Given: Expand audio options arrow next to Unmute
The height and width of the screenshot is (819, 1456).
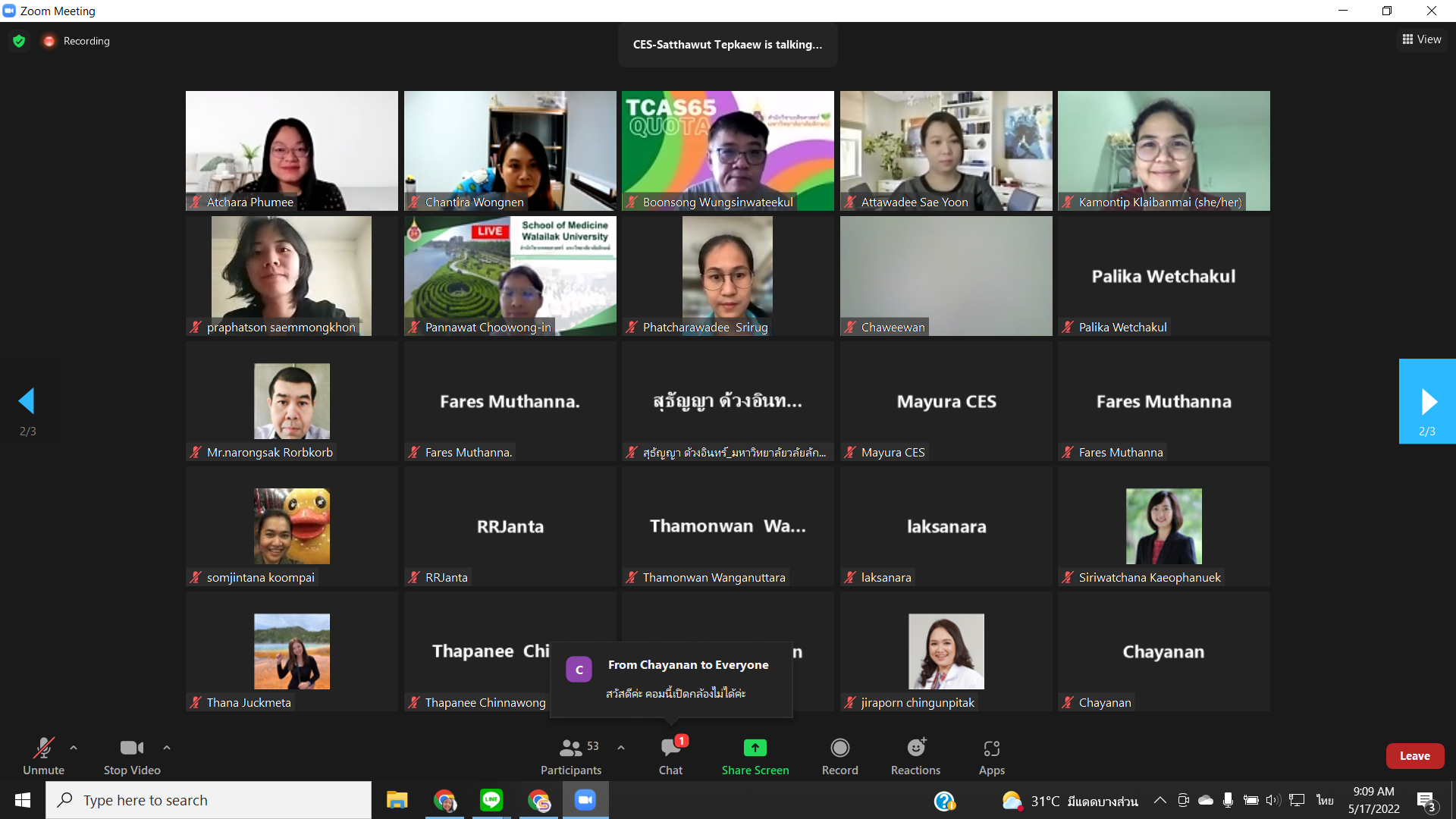Looking at the screenshot, I should click(x=74, y=748).
